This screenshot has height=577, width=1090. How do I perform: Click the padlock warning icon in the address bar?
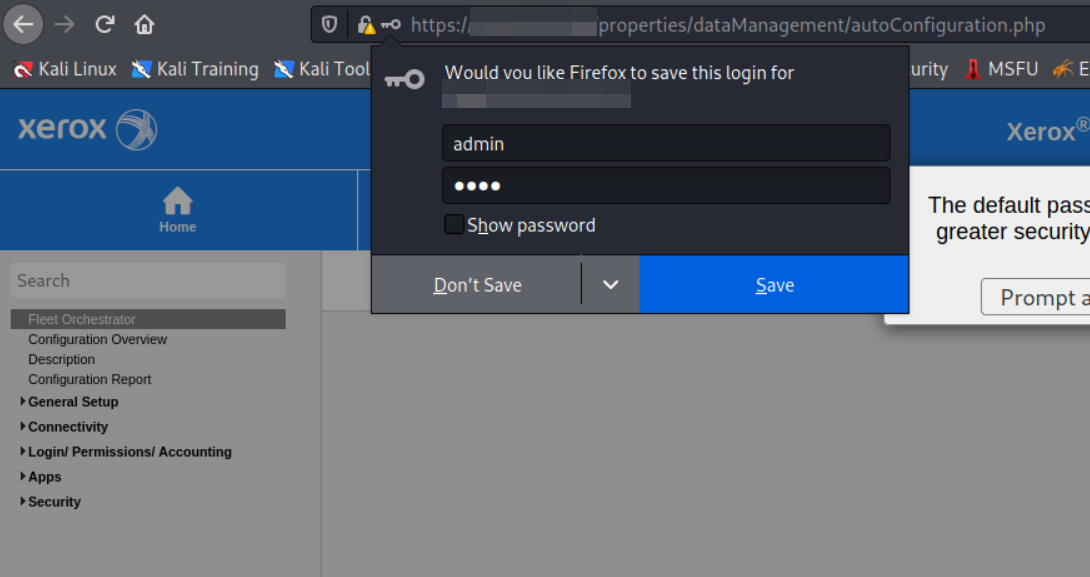point(366,26)
